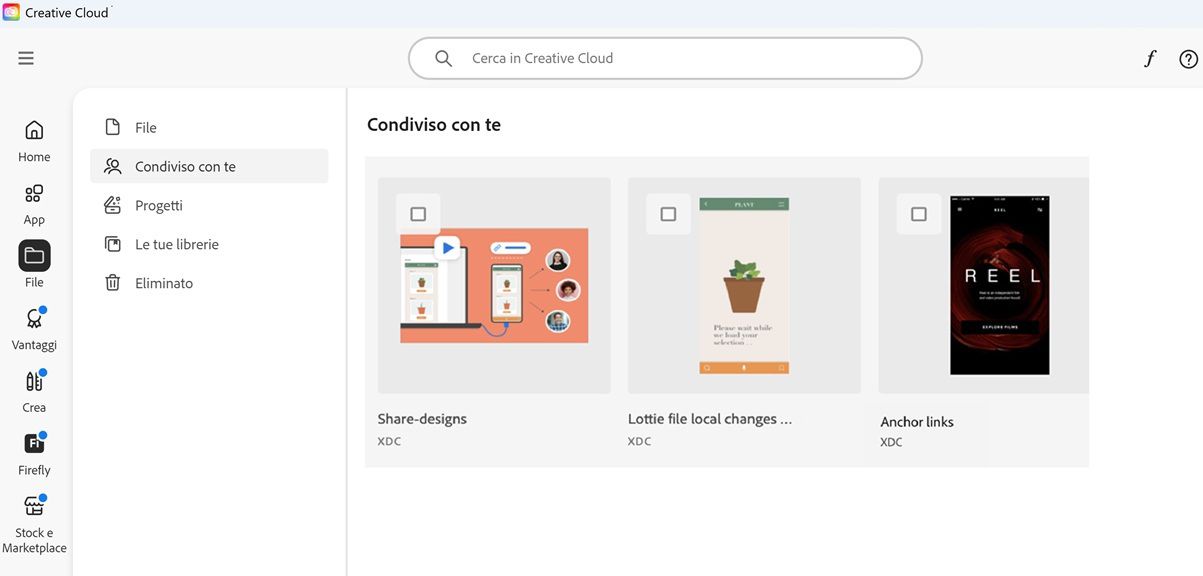Viewport: 1203px width, 576px height.
Task: Select the Lottie file checkbox
Action: [668, 214]
